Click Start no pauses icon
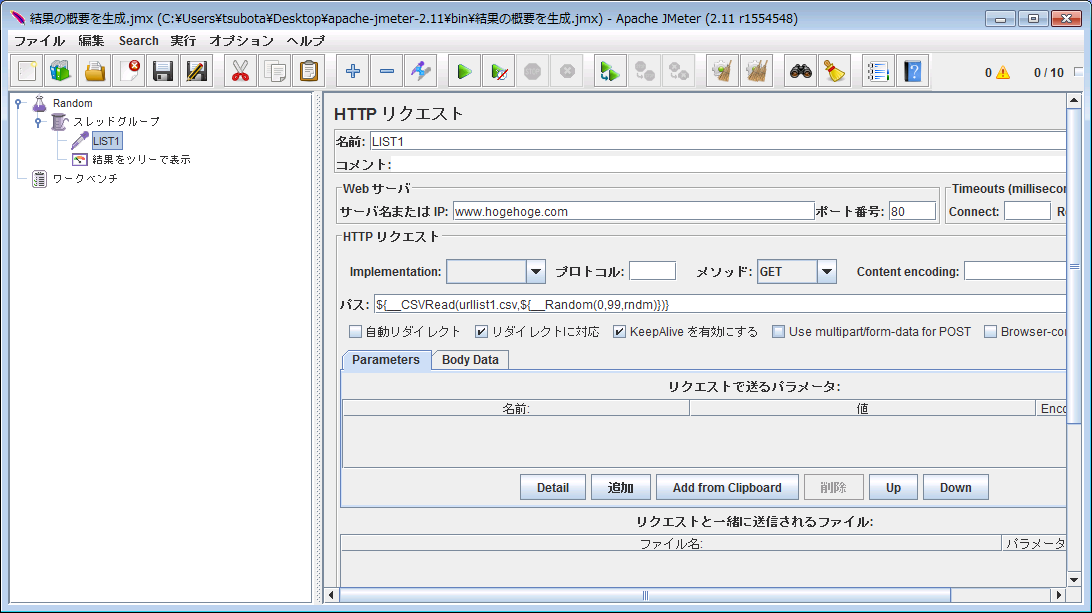 coord(499,71)
